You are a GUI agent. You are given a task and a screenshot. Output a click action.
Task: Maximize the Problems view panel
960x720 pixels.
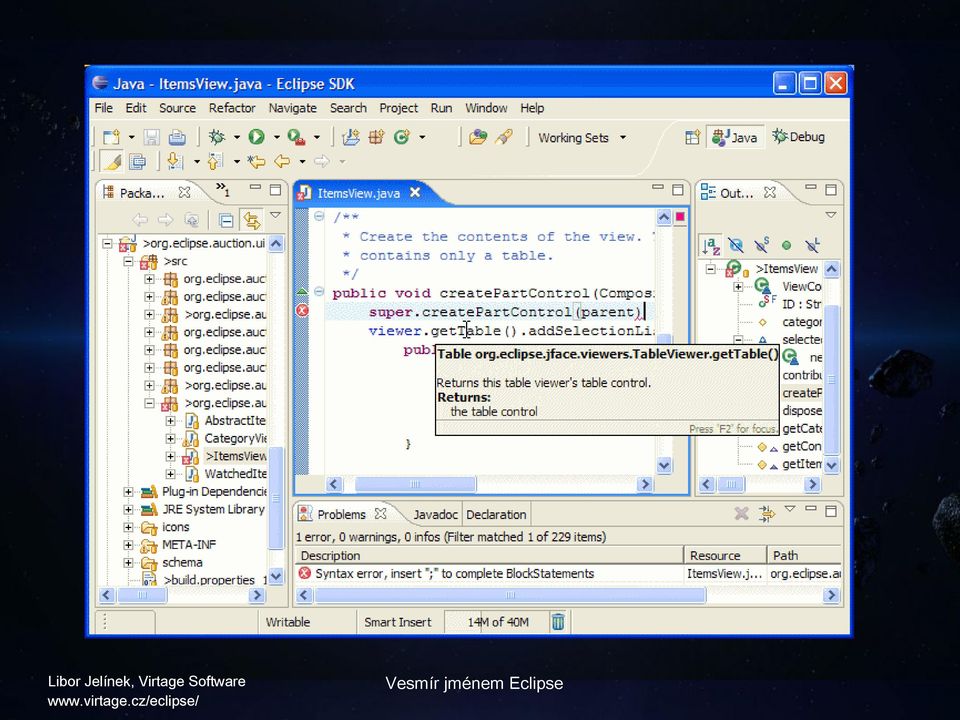pos(831,511)
